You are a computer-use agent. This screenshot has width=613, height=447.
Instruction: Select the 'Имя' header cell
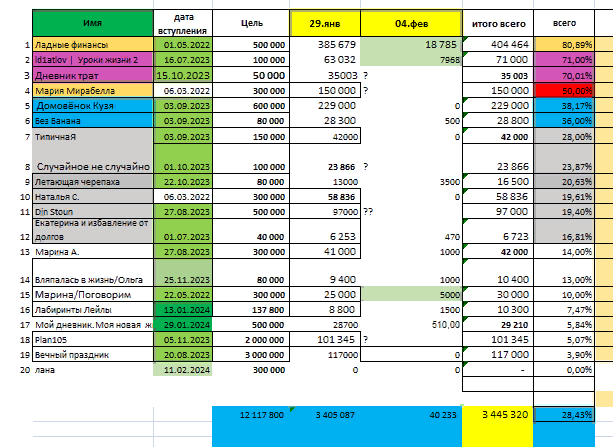point(93,23)
